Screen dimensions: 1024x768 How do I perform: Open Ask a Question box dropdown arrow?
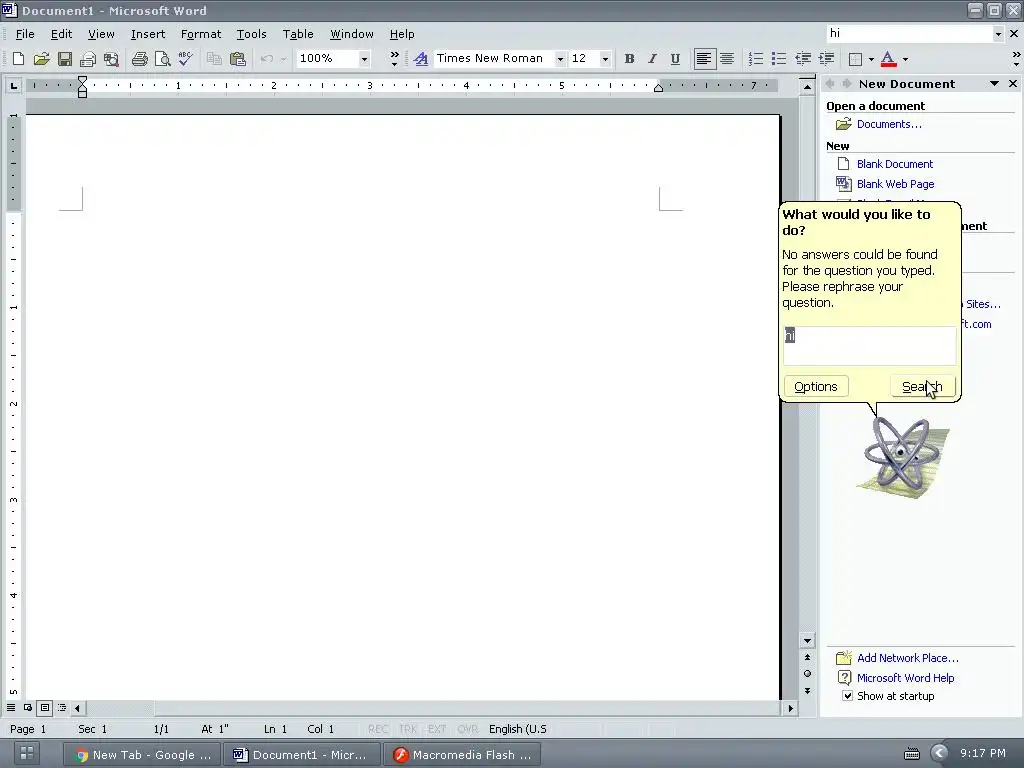[998, 34]
